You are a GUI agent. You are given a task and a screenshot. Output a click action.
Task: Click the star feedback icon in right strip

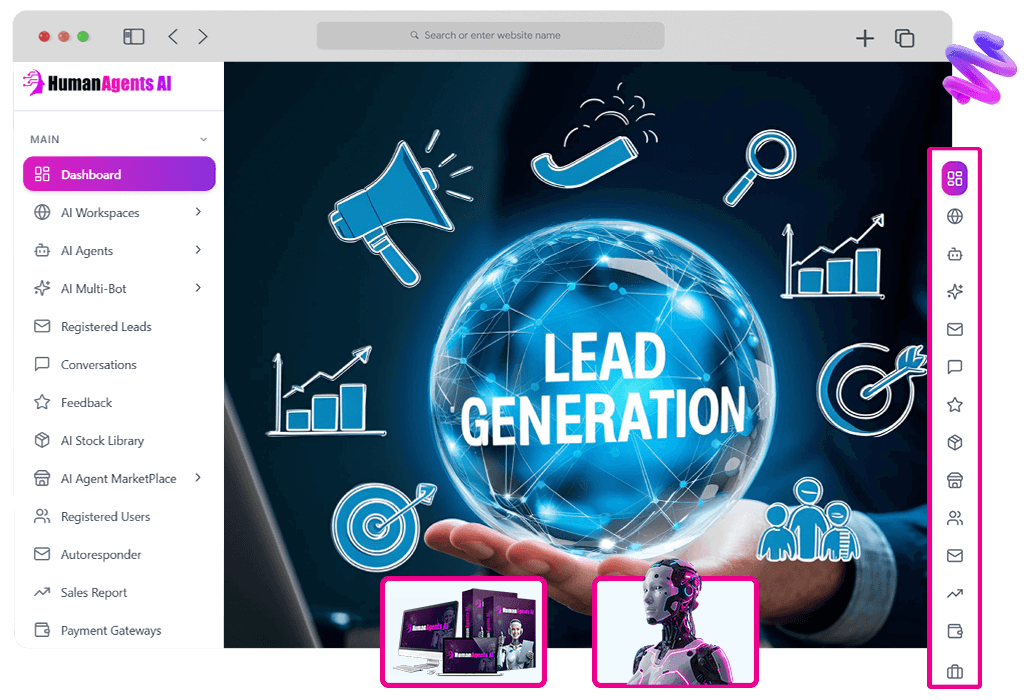954,405
